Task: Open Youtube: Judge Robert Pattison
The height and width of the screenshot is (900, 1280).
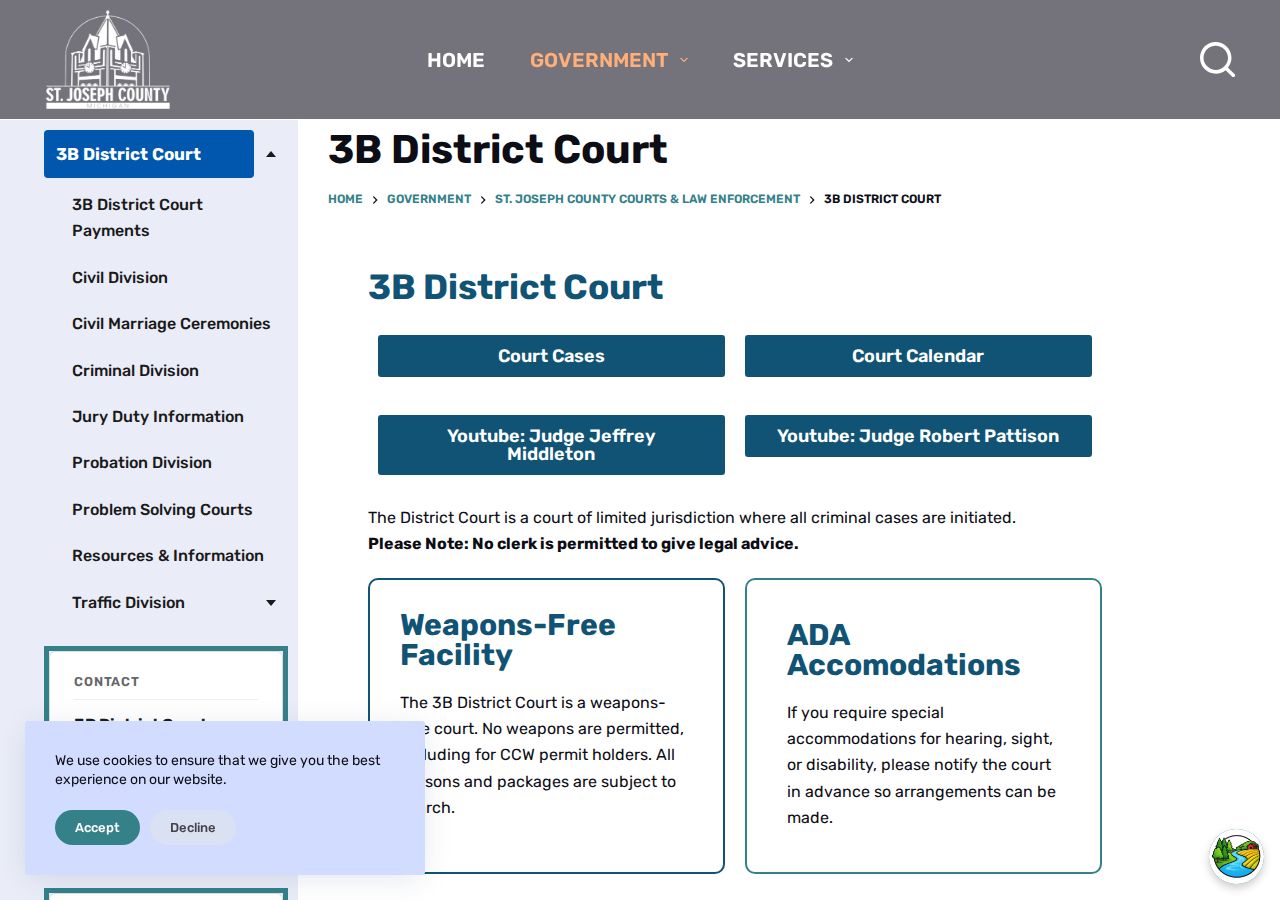Action: pyautogui.click(x=918, y=436)
